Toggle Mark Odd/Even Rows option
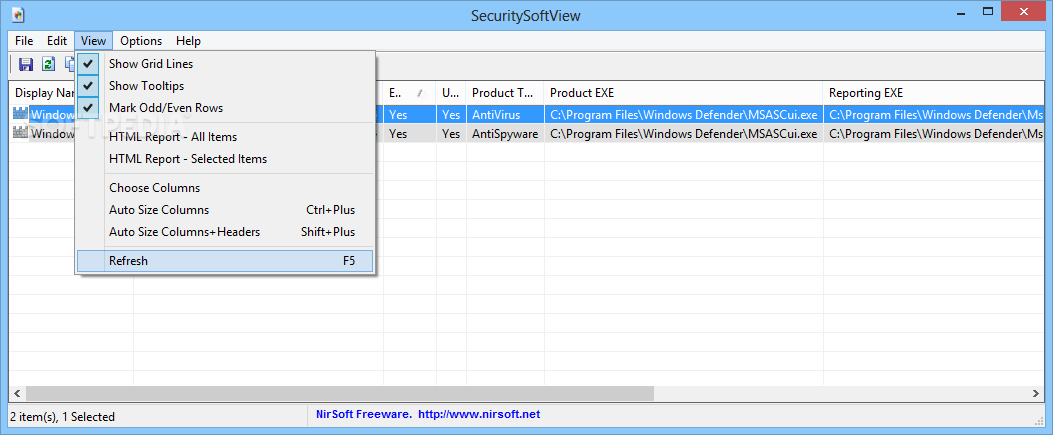 (x=225, y=108)
